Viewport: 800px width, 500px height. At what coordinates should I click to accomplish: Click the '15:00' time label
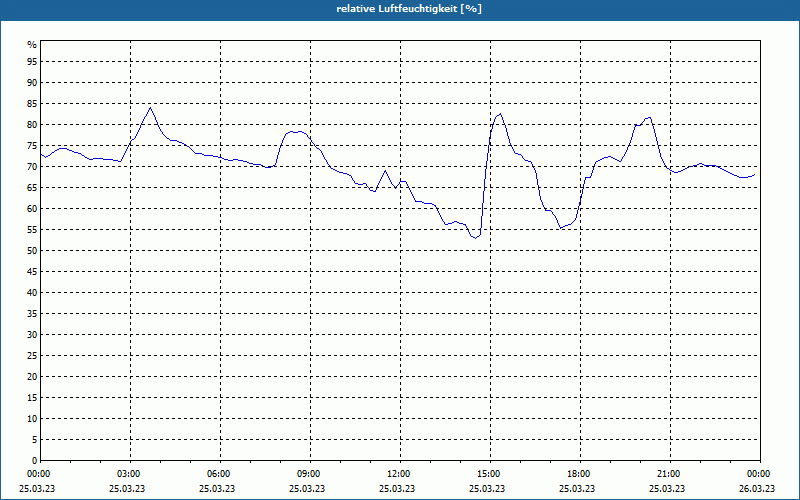[489, 474]
